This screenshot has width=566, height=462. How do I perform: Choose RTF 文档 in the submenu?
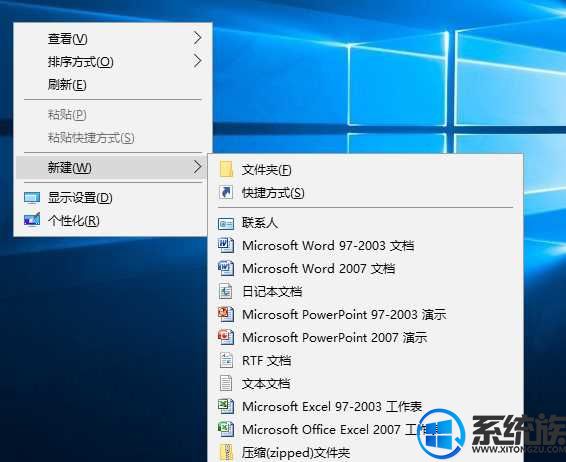pyautogui.click(x=365, y=360)
